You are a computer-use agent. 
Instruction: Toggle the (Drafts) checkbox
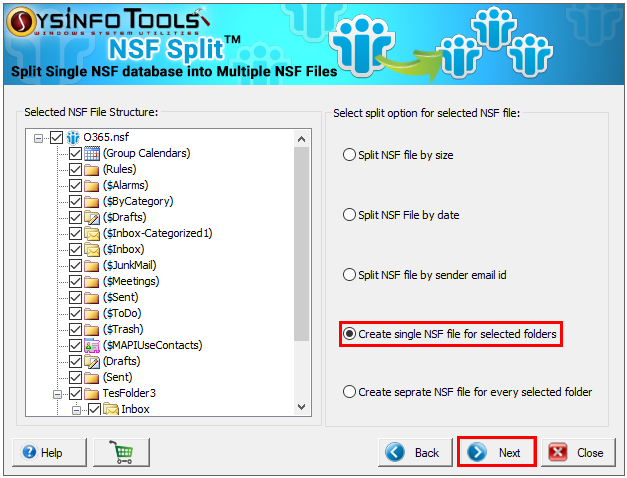pos(76,362)
